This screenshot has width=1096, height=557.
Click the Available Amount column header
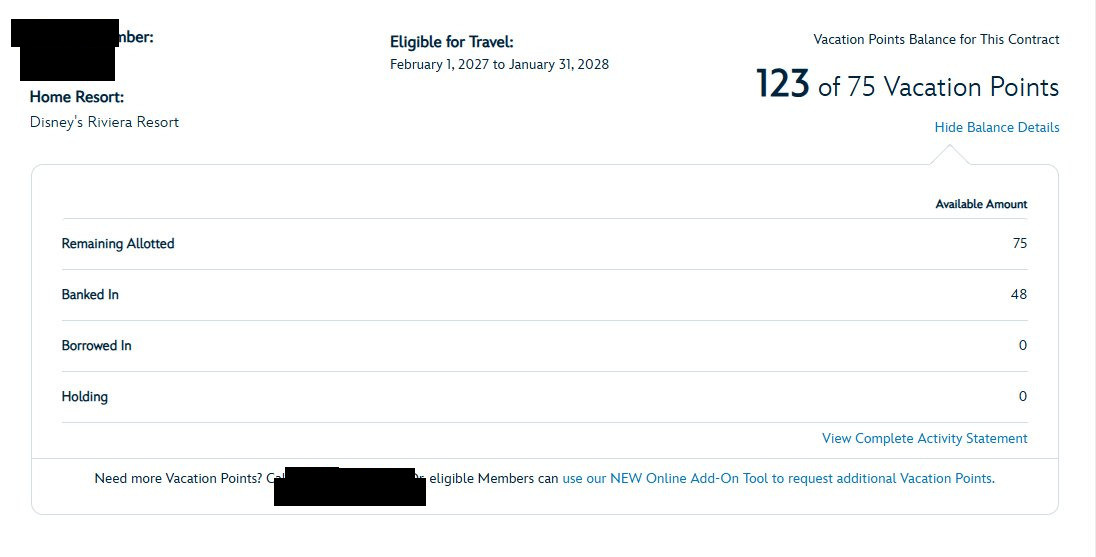pos(981,204)
